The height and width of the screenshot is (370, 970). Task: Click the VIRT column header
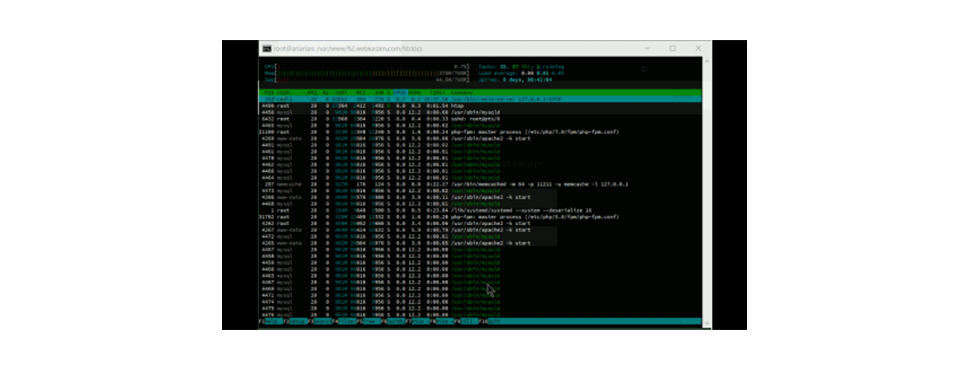pyautogui.click(x=341, y=93)
